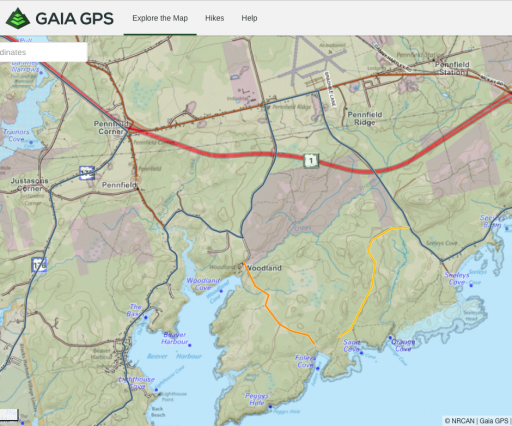Image resolution: width=512 pixels, height=426 pixels.
Task: Click the blue dot at Orange Cove
Action: tap(390, 338)
